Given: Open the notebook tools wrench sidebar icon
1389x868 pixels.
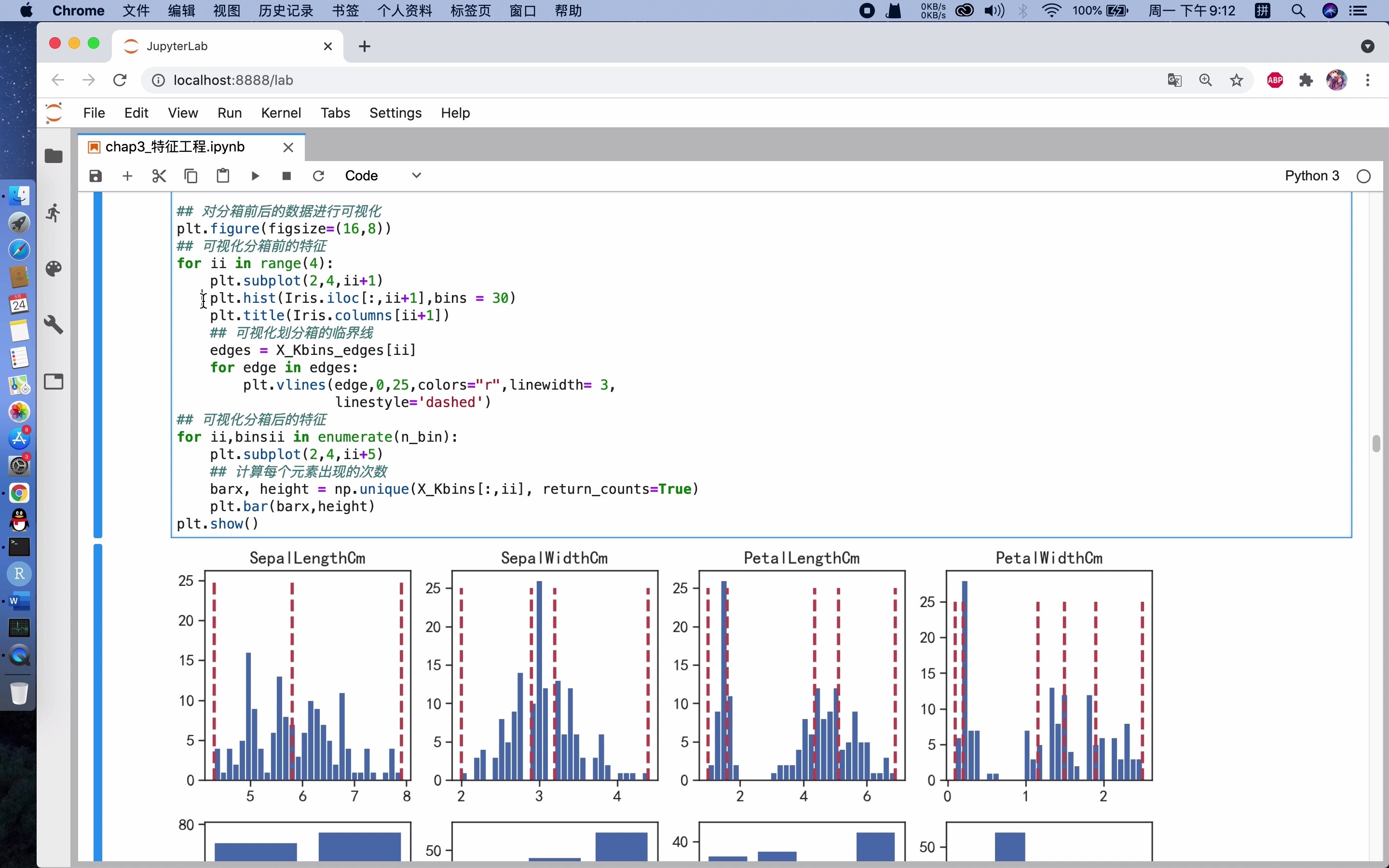Looking at the screenshot, I should (54, 325).
